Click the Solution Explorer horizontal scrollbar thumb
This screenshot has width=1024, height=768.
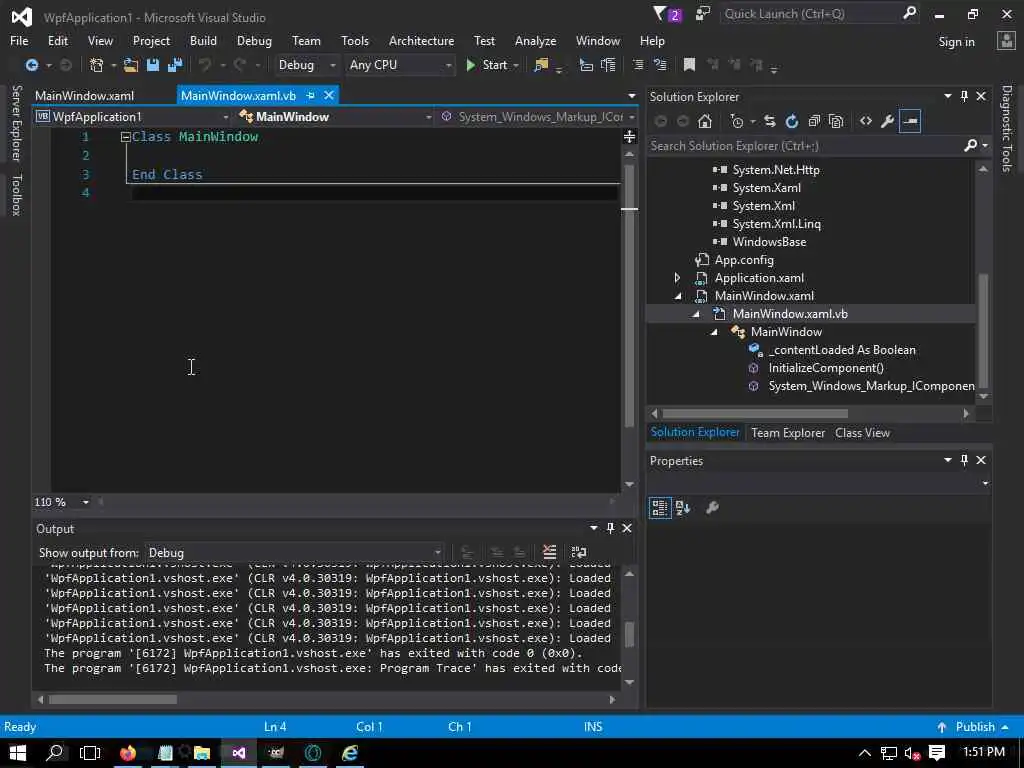pyautogui.click(x=755, y=413)
